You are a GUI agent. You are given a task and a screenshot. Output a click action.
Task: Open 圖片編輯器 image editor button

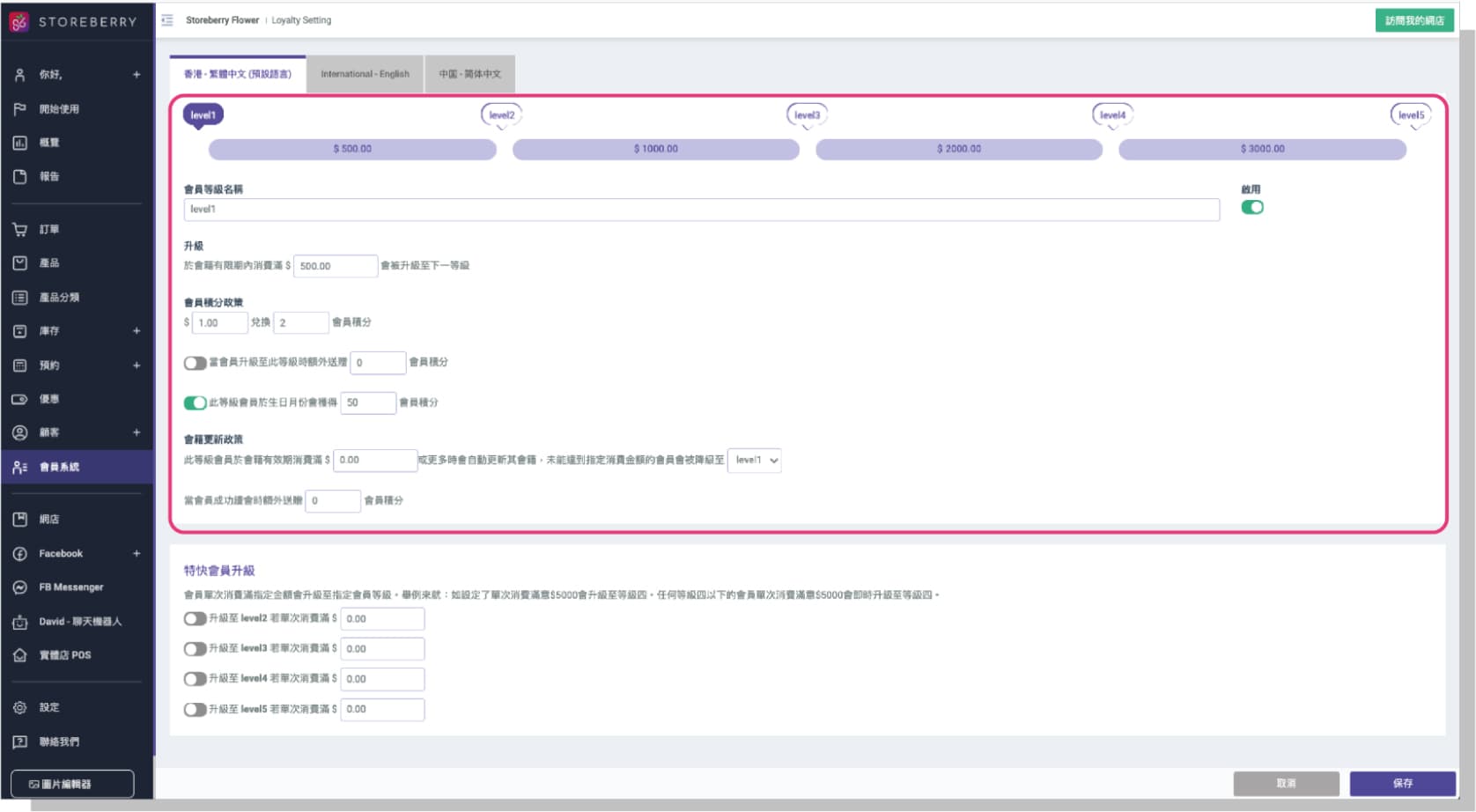pyautogui.click(x=72, y=784)
